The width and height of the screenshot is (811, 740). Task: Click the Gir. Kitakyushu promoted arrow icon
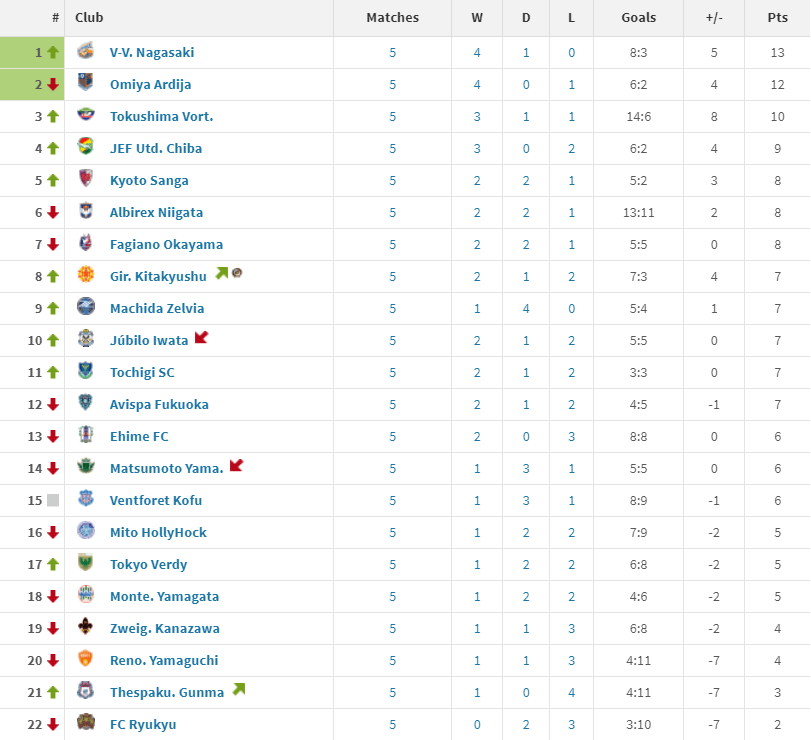coord(222,273)
